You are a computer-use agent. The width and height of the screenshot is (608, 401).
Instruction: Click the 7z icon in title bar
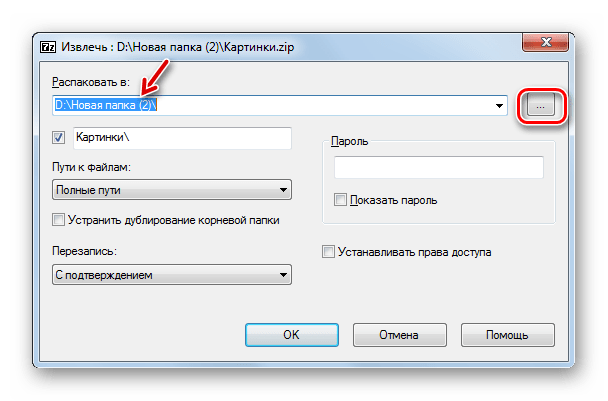48,47
